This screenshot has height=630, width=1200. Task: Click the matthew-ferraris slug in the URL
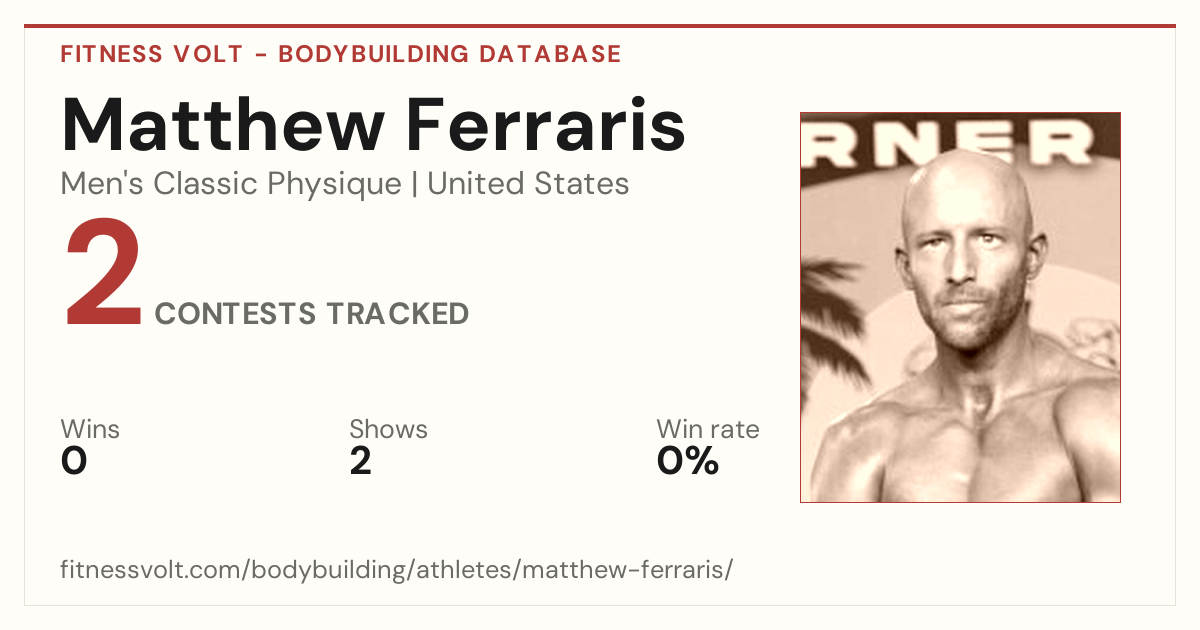(x=623, y=571)
